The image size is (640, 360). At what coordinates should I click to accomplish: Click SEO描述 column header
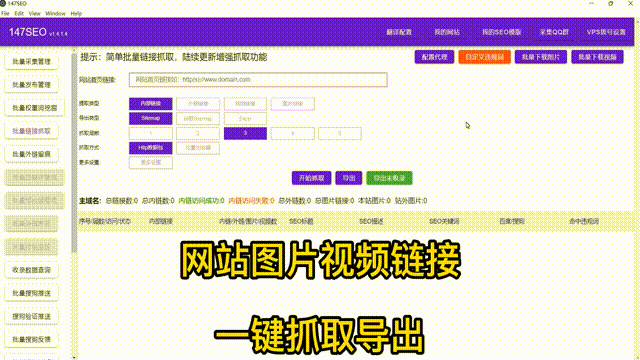point(371,221)
